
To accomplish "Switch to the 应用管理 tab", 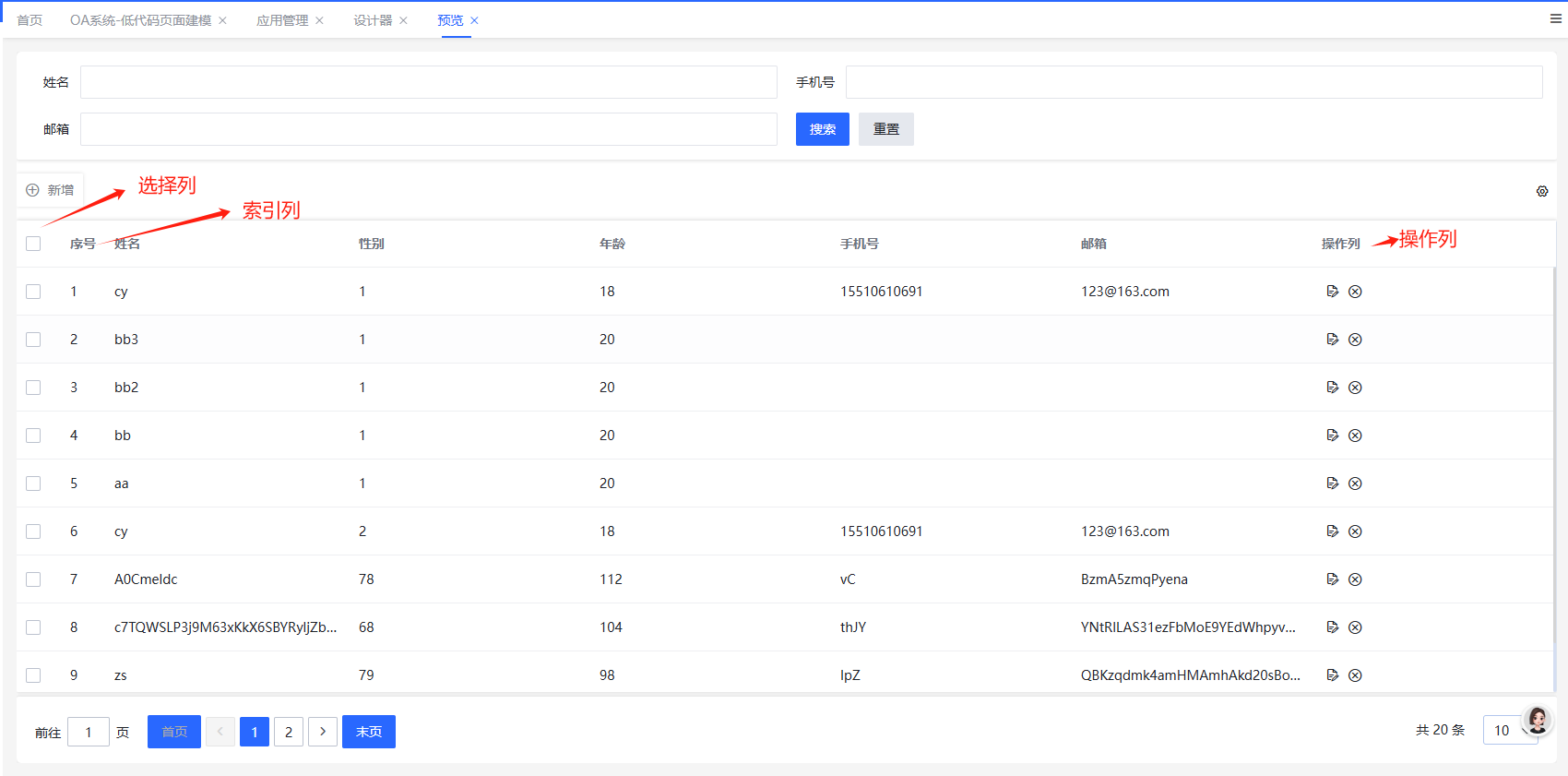I will 282,20.
